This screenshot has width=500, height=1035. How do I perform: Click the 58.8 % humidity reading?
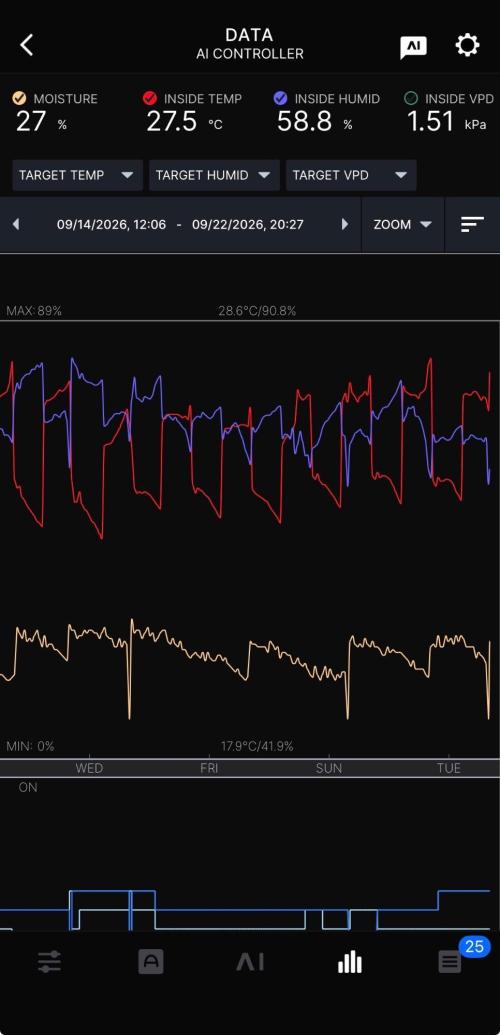[314, 121]
